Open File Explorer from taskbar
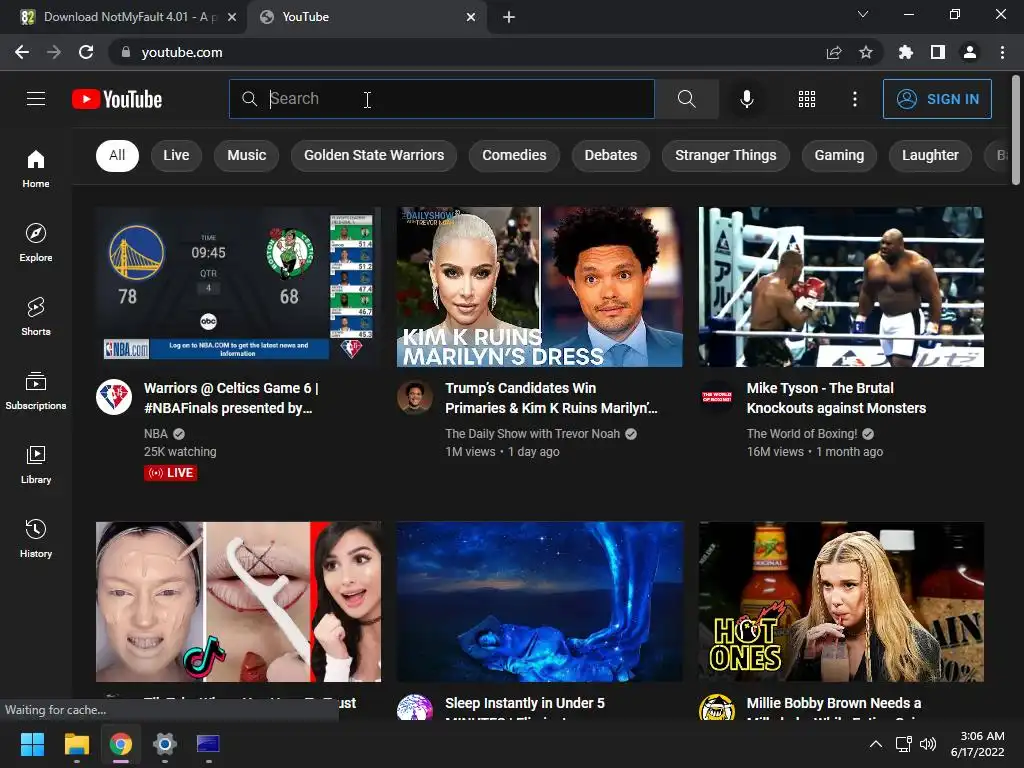 [76, 744]
